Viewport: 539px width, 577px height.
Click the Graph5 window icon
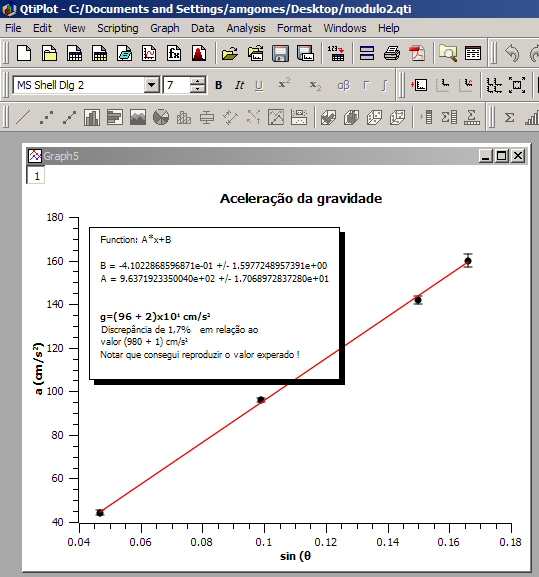[35, 156]
